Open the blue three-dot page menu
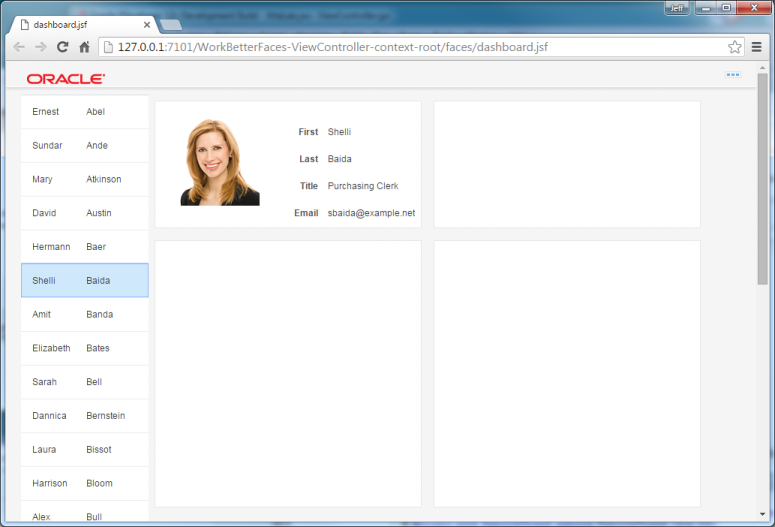 click(732, 75)
